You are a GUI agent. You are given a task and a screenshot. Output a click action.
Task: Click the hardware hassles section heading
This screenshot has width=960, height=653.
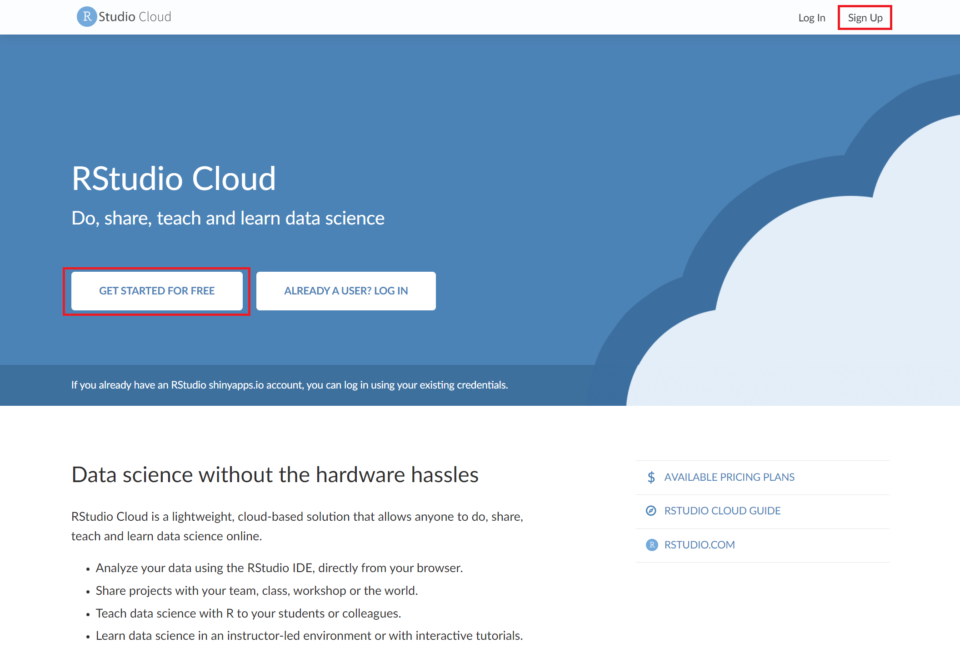click(274, 474)
